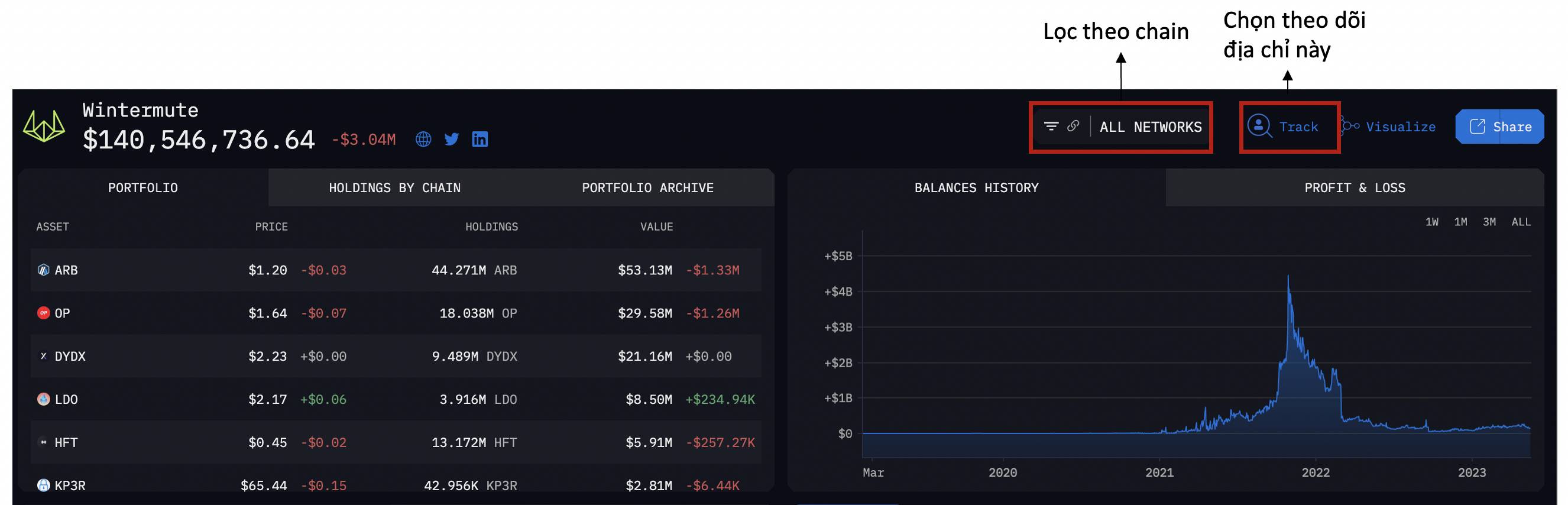
Task: Set chart range to ALL
Action: [1521, 222]
